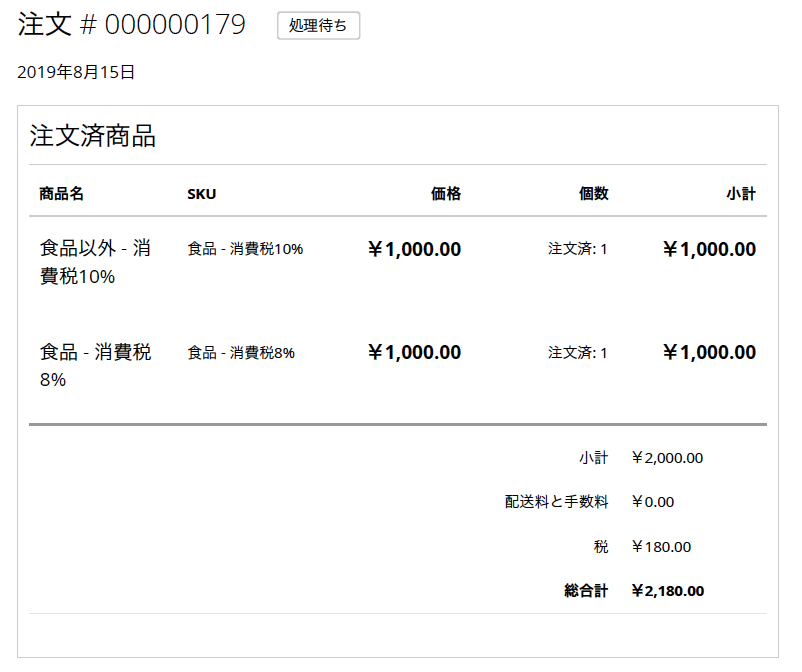Click the 小計 table column header

[x=741, y=194]
